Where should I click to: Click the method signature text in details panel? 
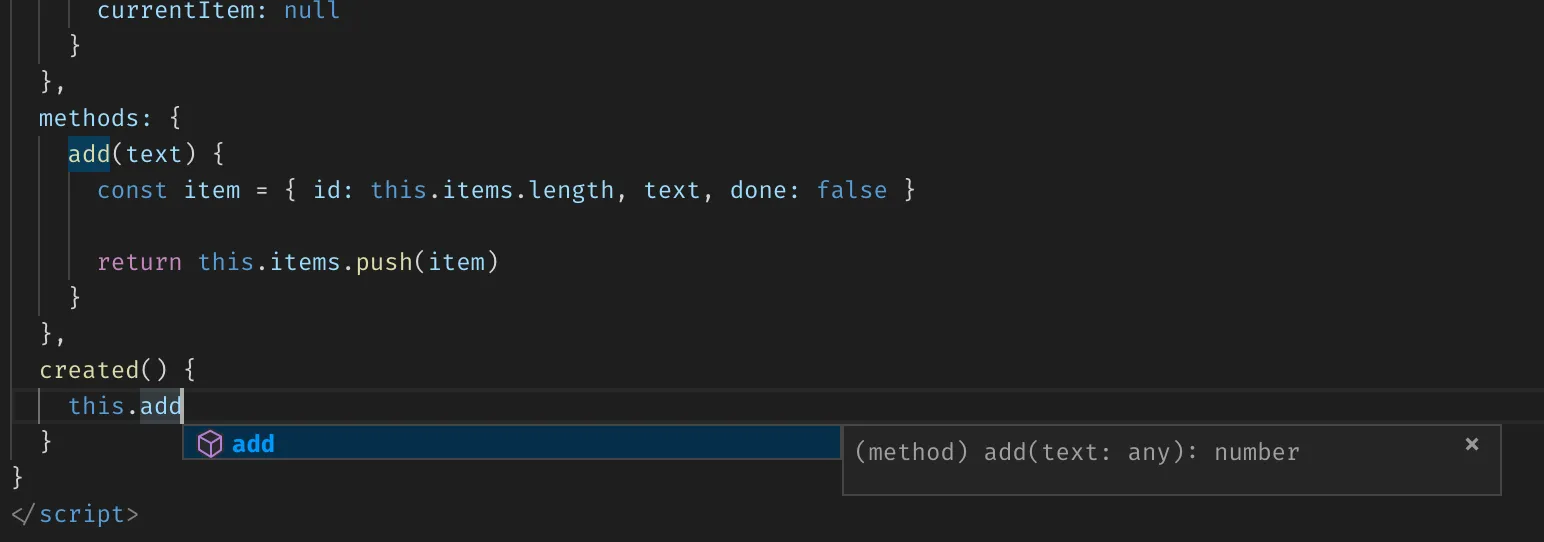coord(1077,453)
